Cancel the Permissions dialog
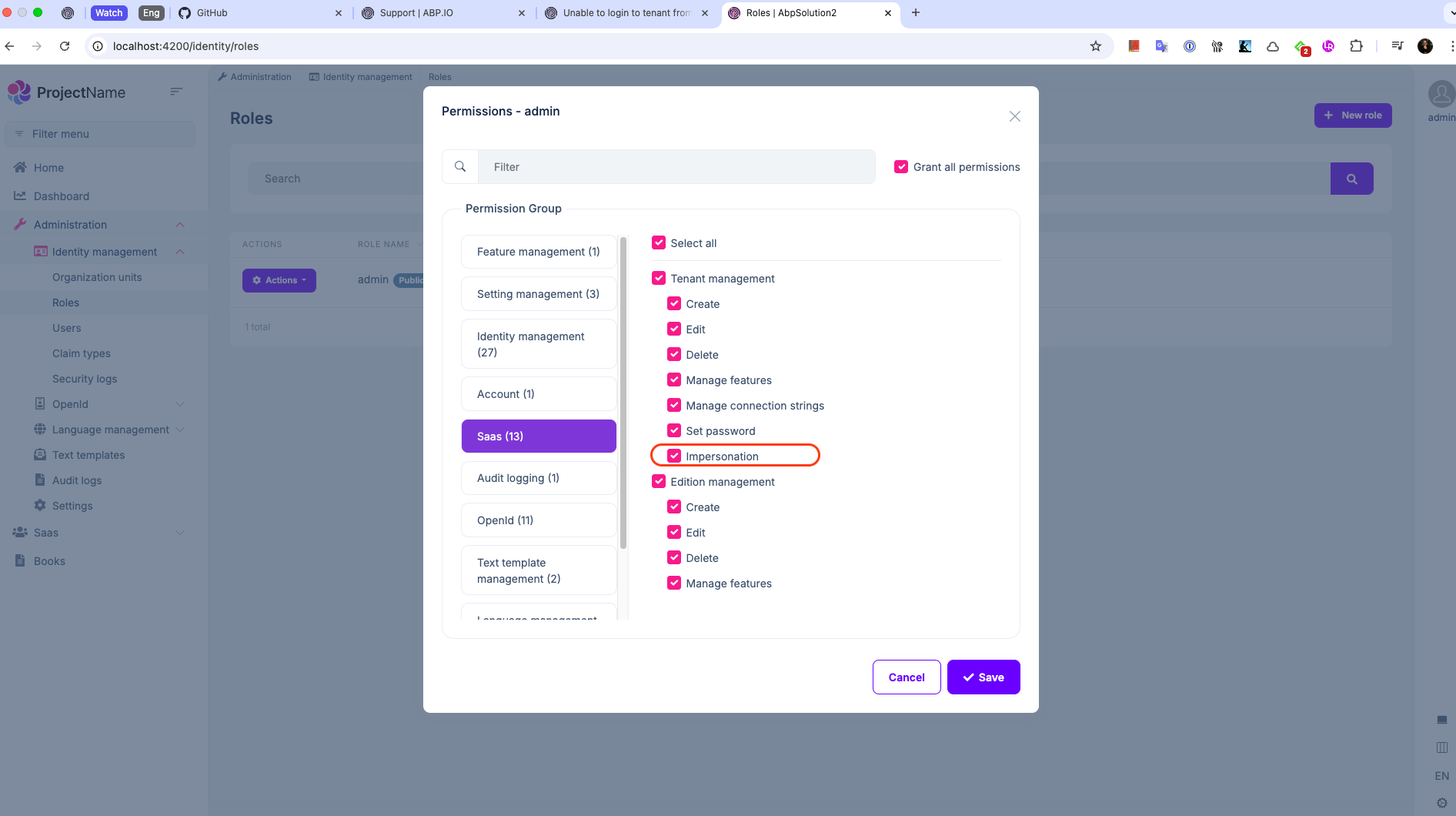 [906, 677]
